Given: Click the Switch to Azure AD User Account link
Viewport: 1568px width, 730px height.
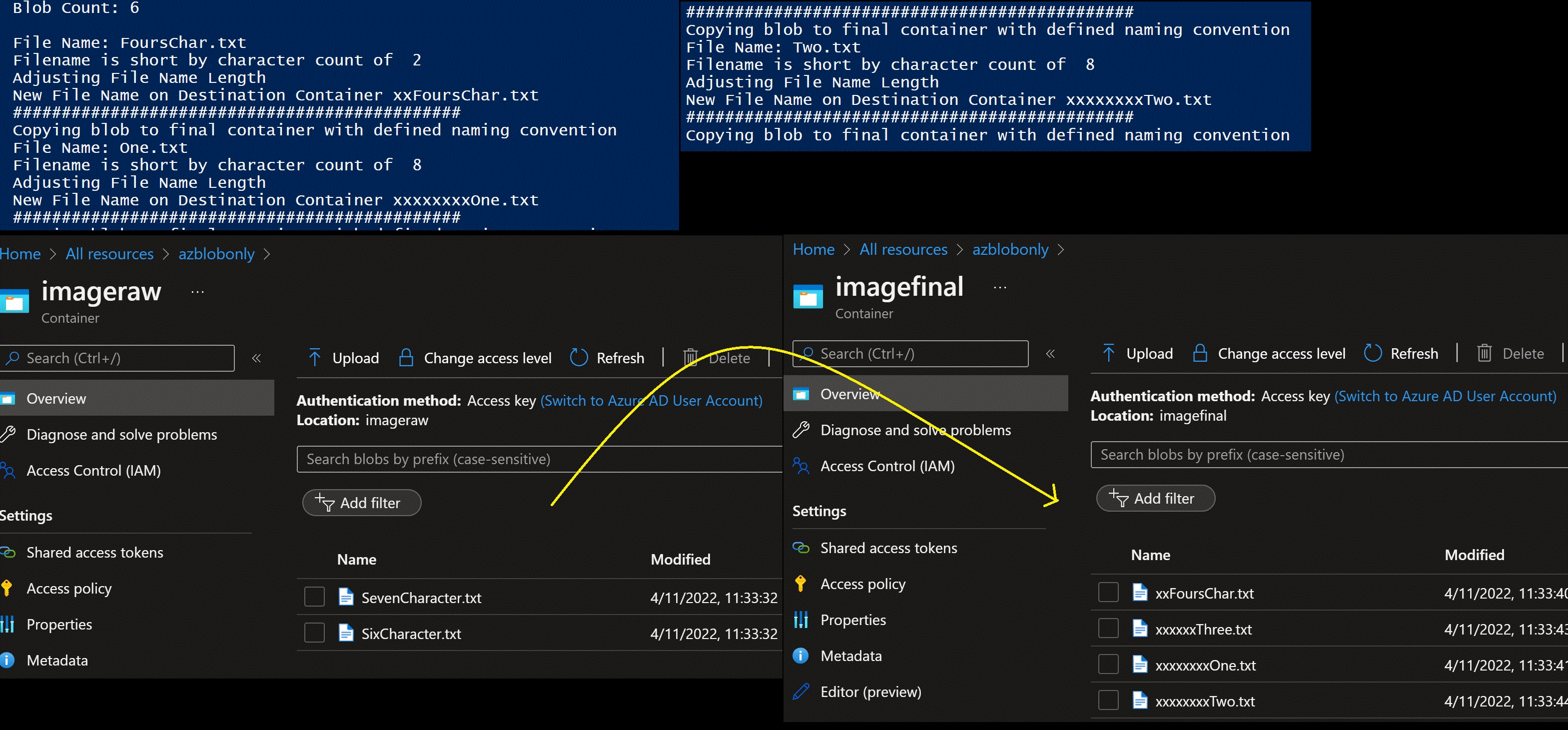Looking at the screenshot, I should [651, 400].
